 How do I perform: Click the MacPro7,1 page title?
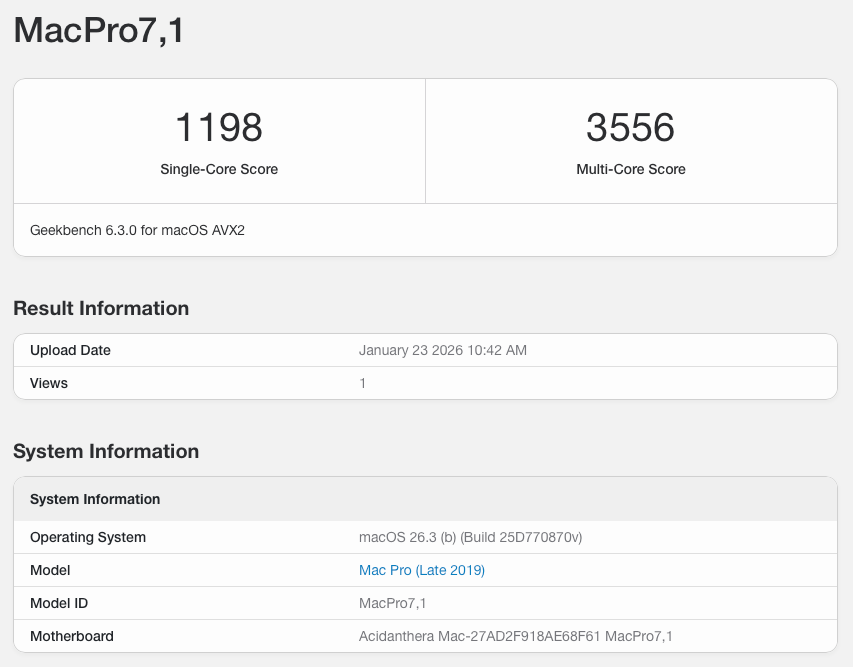[98, 30]
